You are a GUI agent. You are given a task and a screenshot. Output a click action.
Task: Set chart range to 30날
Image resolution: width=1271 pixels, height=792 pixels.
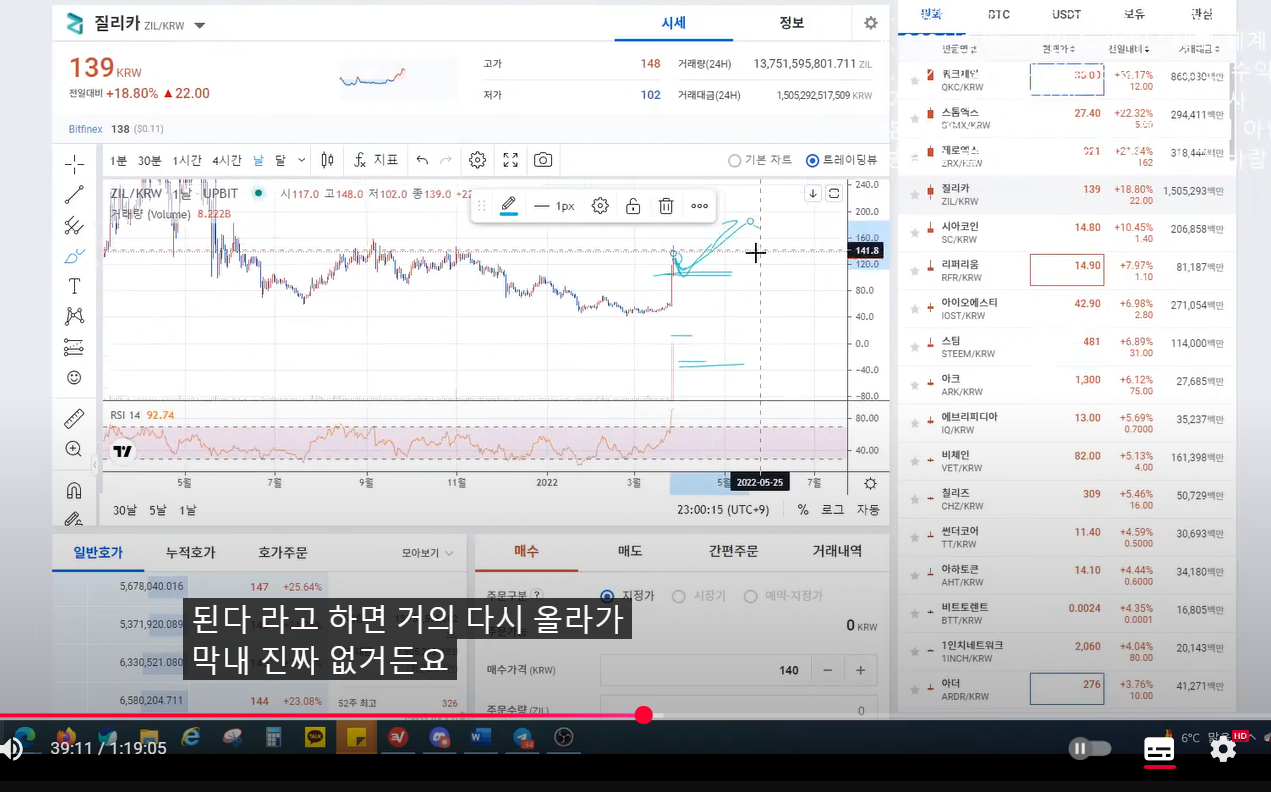(x=125, y=510)
